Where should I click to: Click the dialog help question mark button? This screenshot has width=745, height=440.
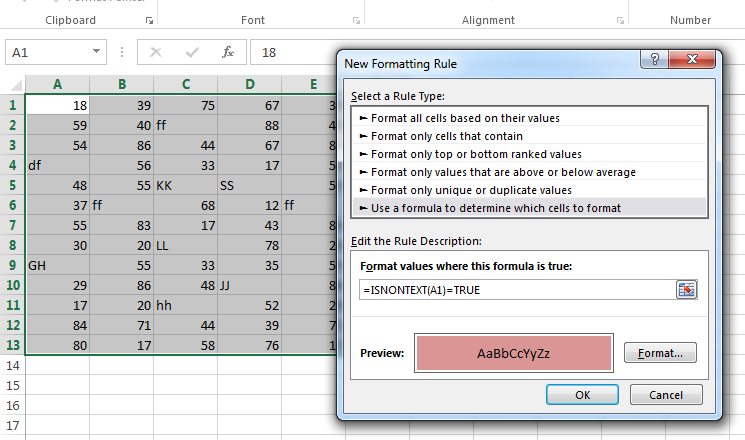coord(654,59)
